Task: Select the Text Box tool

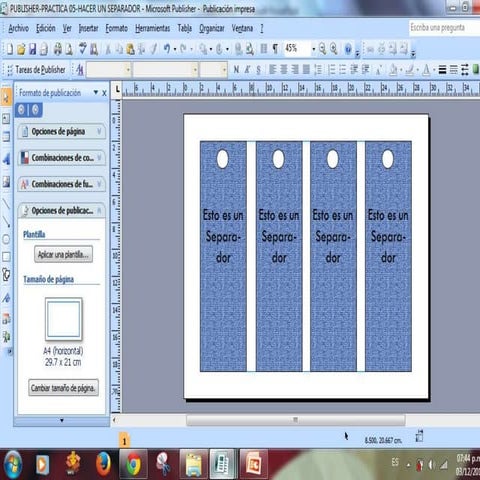Action: click(6, 118)
